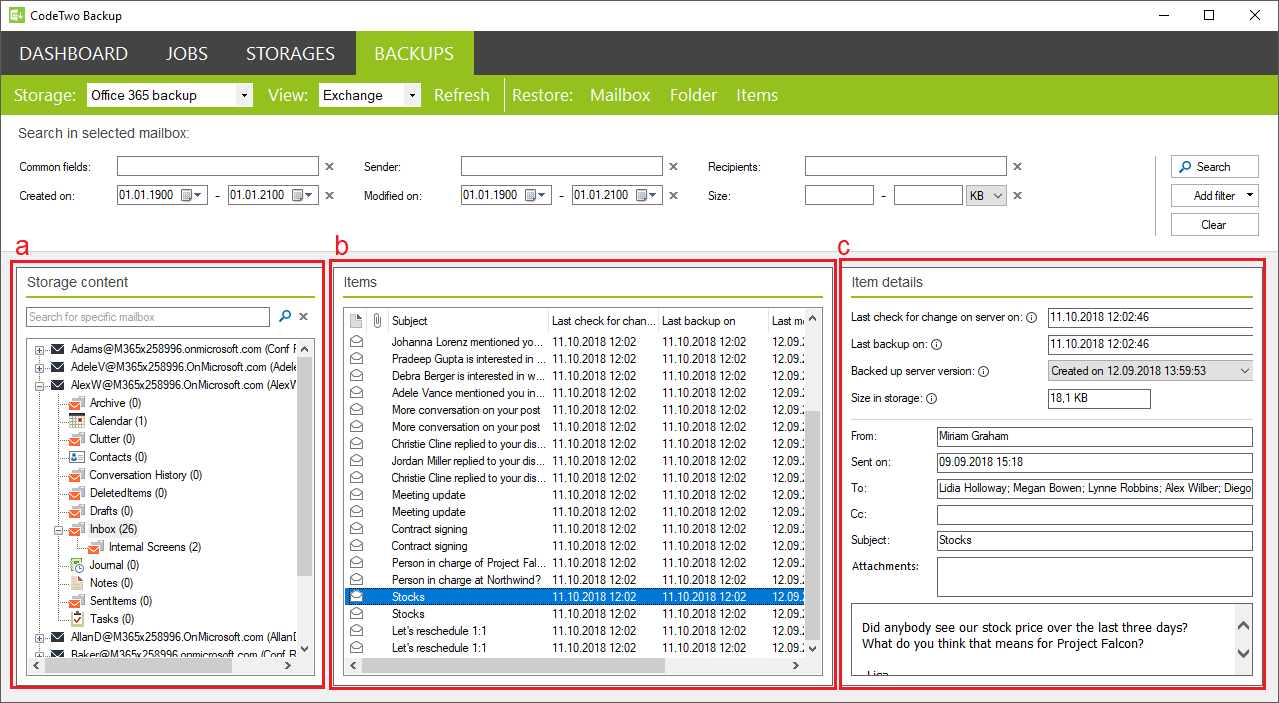
Task: Switch to the DASHBOARD tab
Action: [x=74, y=54]
